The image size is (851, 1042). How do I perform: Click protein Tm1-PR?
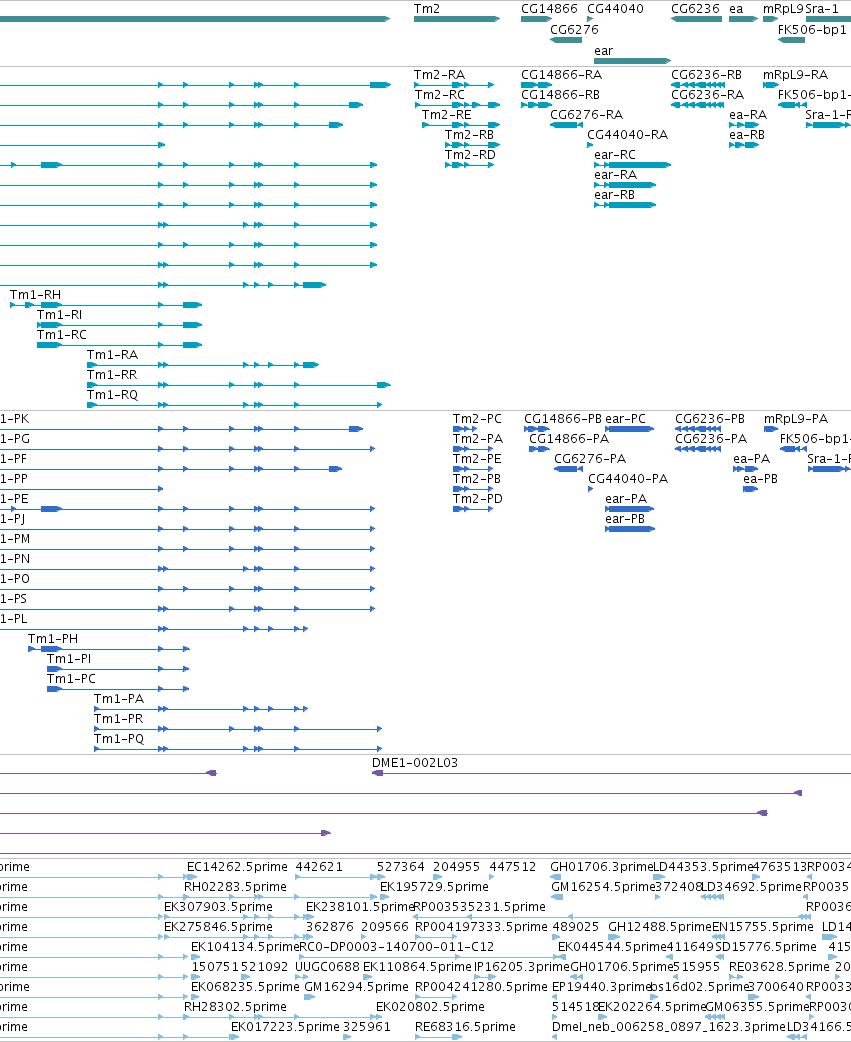(238, 729)
